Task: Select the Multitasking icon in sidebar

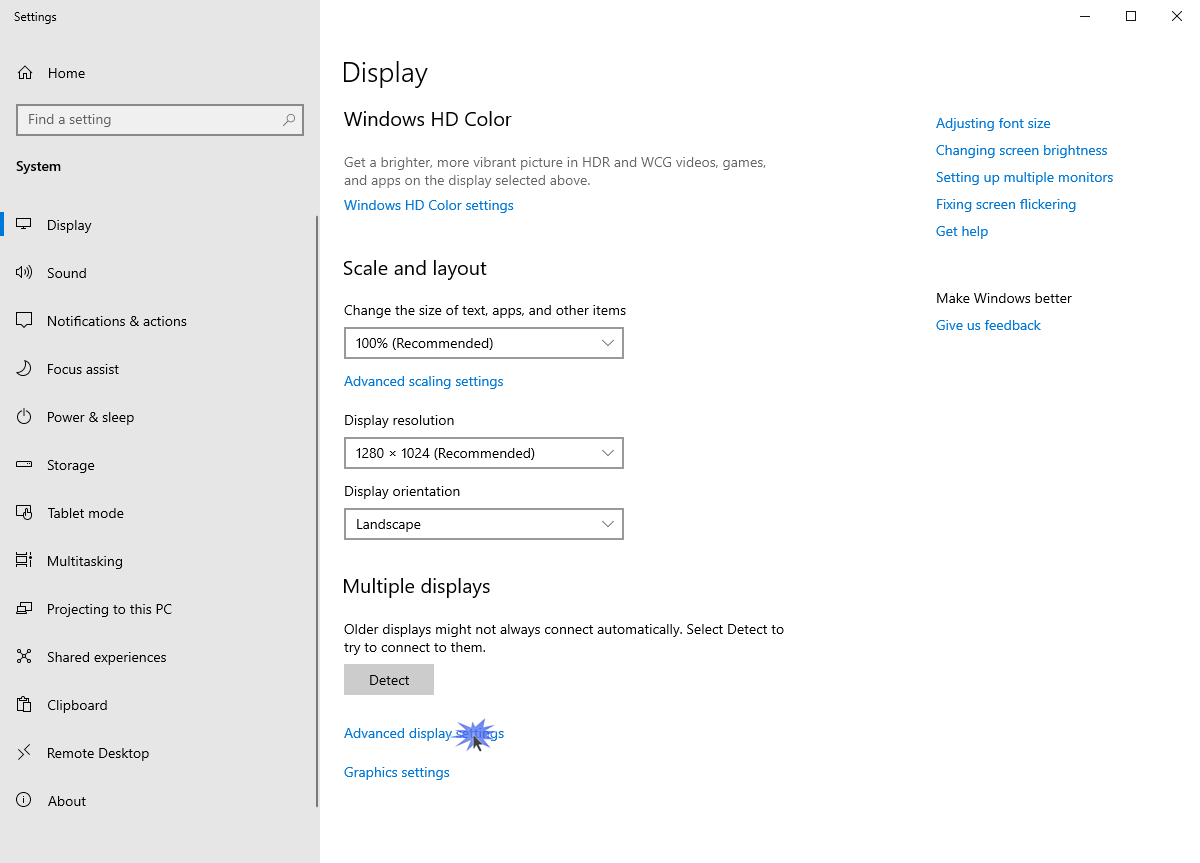Action: click(24, 560)
